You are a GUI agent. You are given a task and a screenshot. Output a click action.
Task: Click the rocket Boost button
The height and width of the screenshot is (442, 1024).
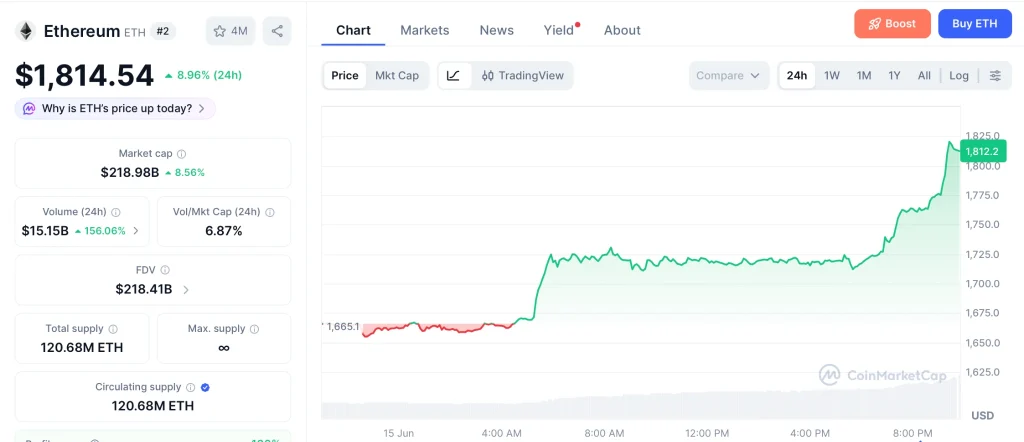(x=892, y=24)
